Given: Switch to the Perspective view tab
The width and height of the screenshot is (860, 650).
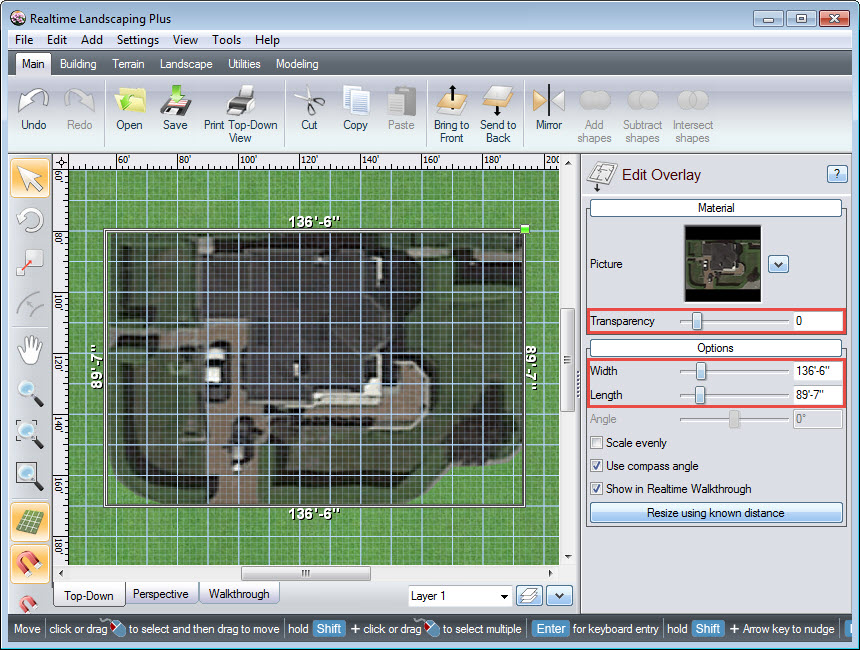Looking at the screenshot, I should pyautogui.click(x=161, y=594).
